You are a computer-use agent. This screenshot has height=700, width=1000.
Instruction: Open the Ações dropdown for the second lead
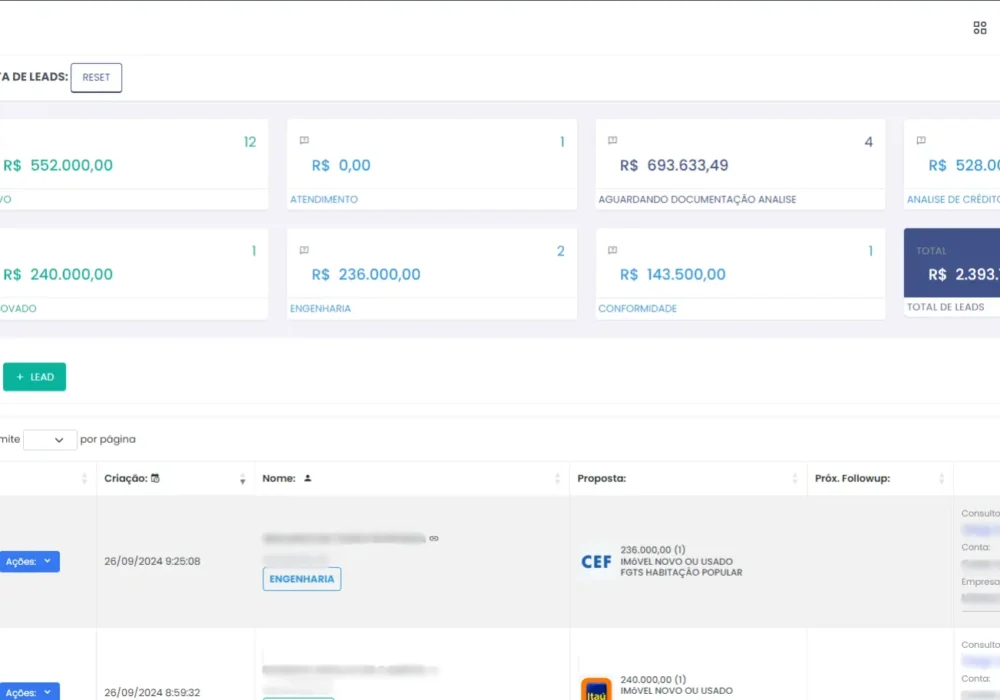[29, 691]
